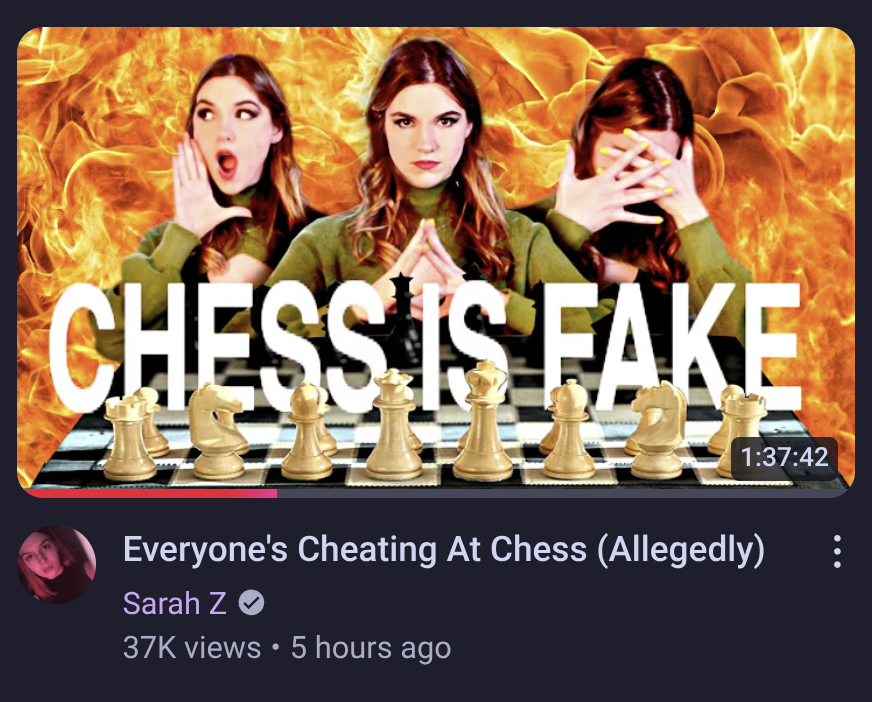Screen dimensions: 872x702
Task: Click the gray unwatched part of the progress bar
Action: pyautogui.click(x=563, y=493)
